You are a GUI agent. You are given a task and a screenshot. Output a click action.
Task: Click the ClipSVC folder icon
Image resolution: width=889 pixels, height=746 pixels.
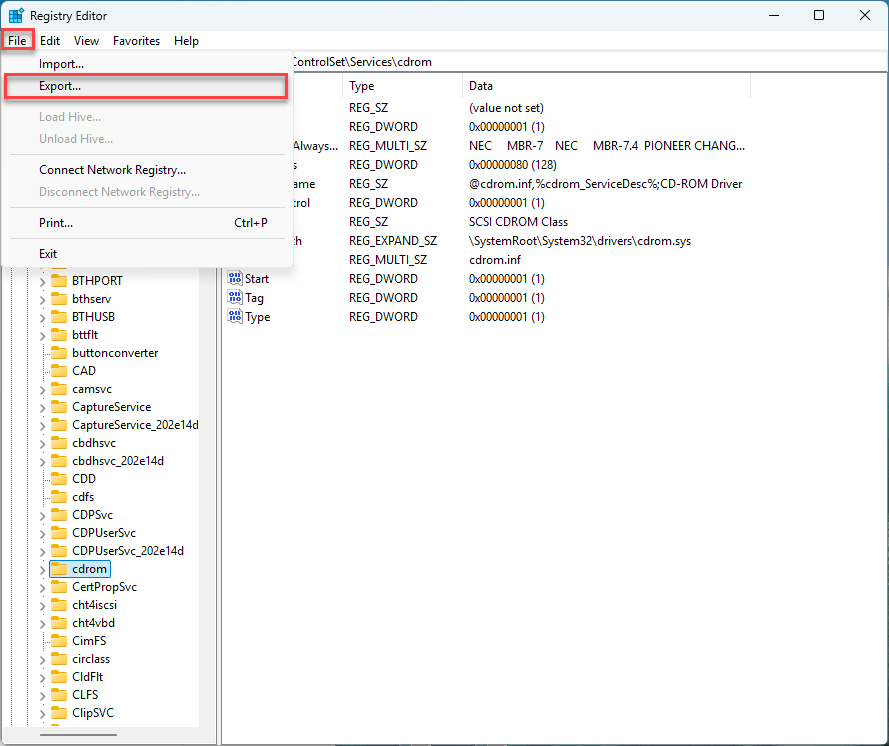tap(59, 713)
